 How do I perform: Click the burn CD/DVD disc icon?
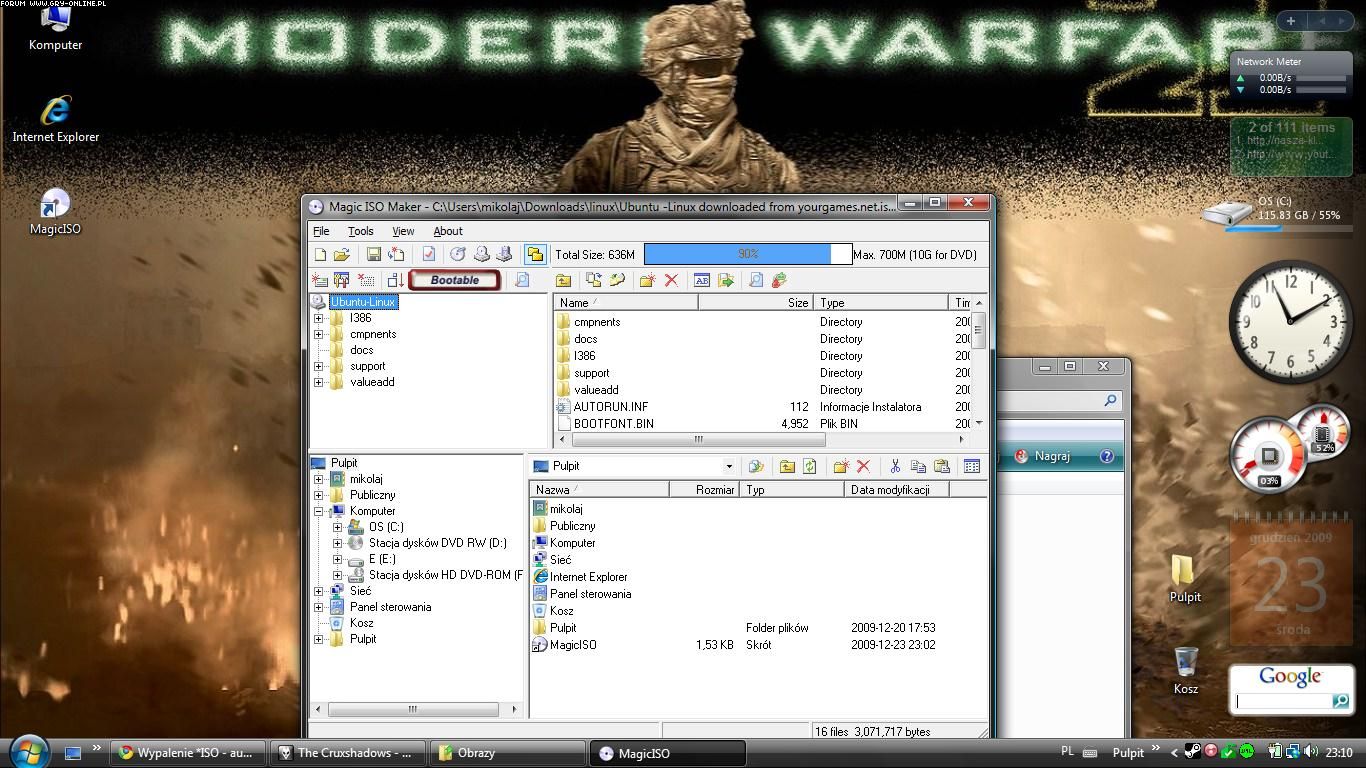click(458, 255)
